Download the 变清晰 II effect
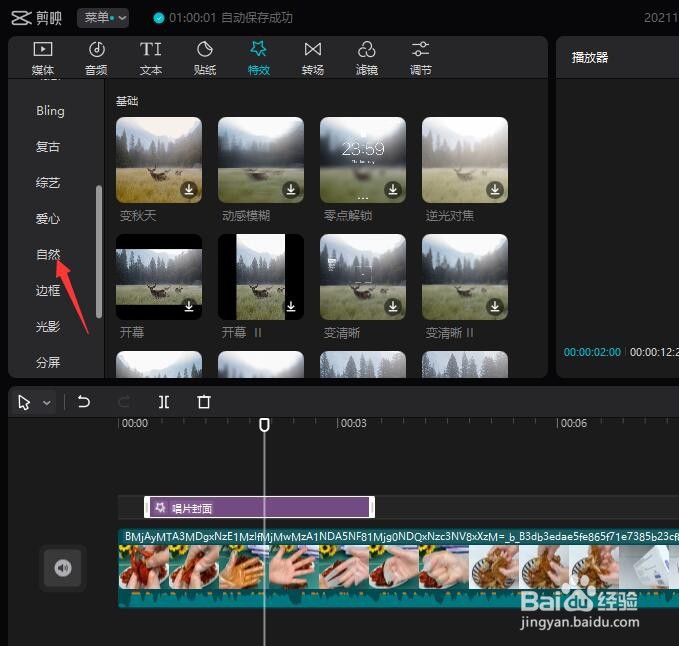Image resolution: width=679 pixels, height=646 pixels. point(495,306)
